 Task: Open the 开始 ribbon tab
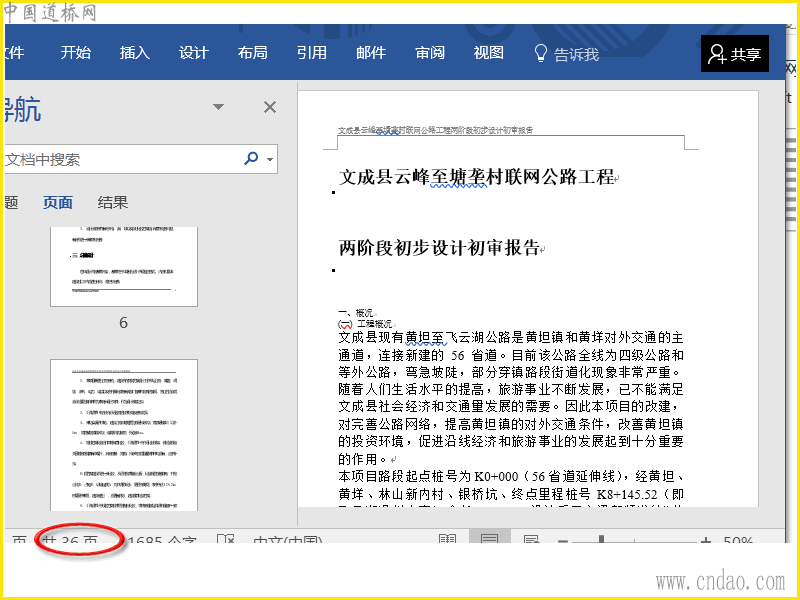tap(76, 53)
